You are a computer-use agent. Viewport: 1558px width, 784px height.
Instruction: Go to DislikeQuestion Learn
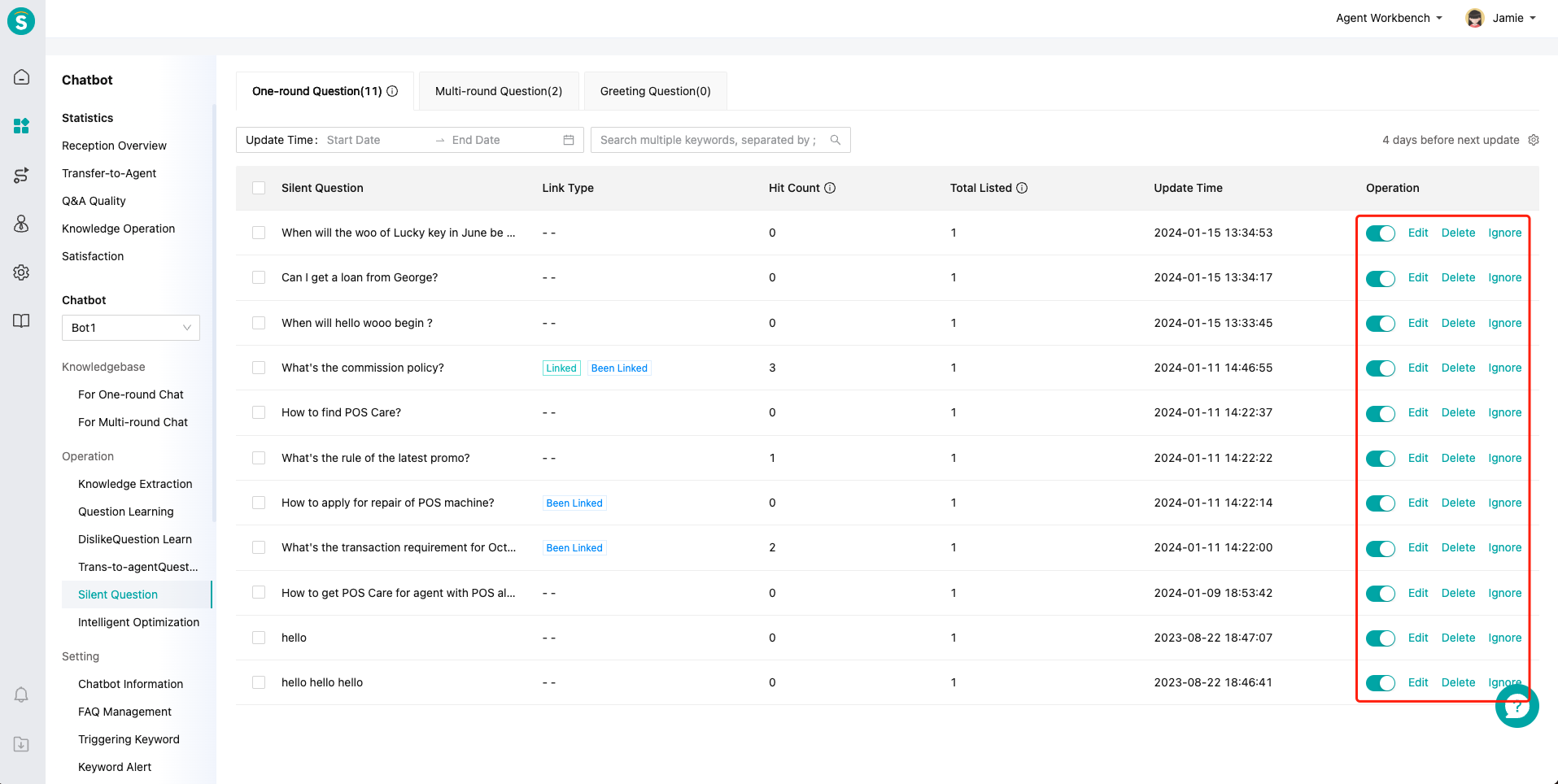pyautogui.click(x=135, y=539)
